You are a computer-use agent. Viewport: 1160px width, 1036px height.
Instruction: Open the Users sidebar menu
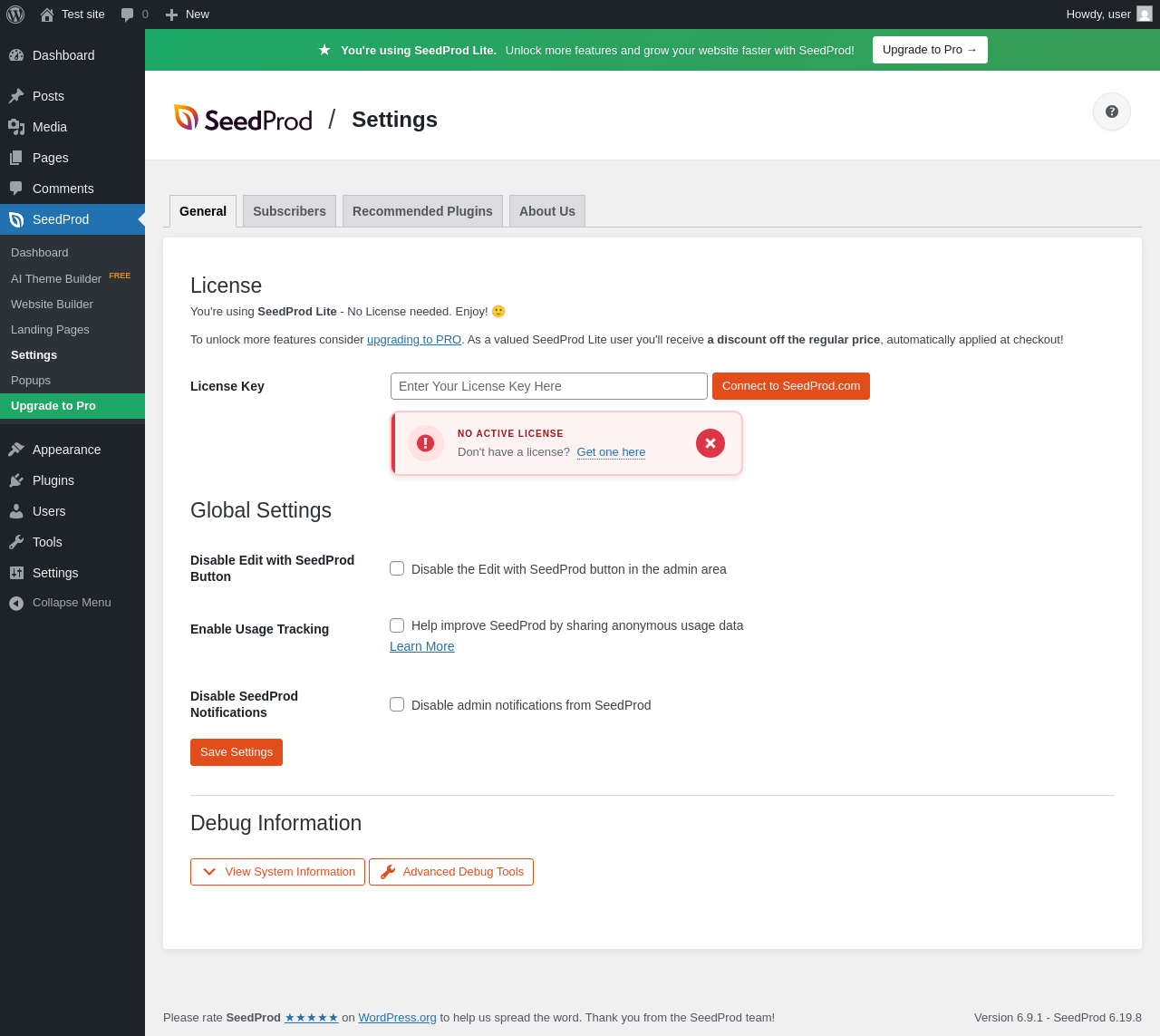[49, 511]
